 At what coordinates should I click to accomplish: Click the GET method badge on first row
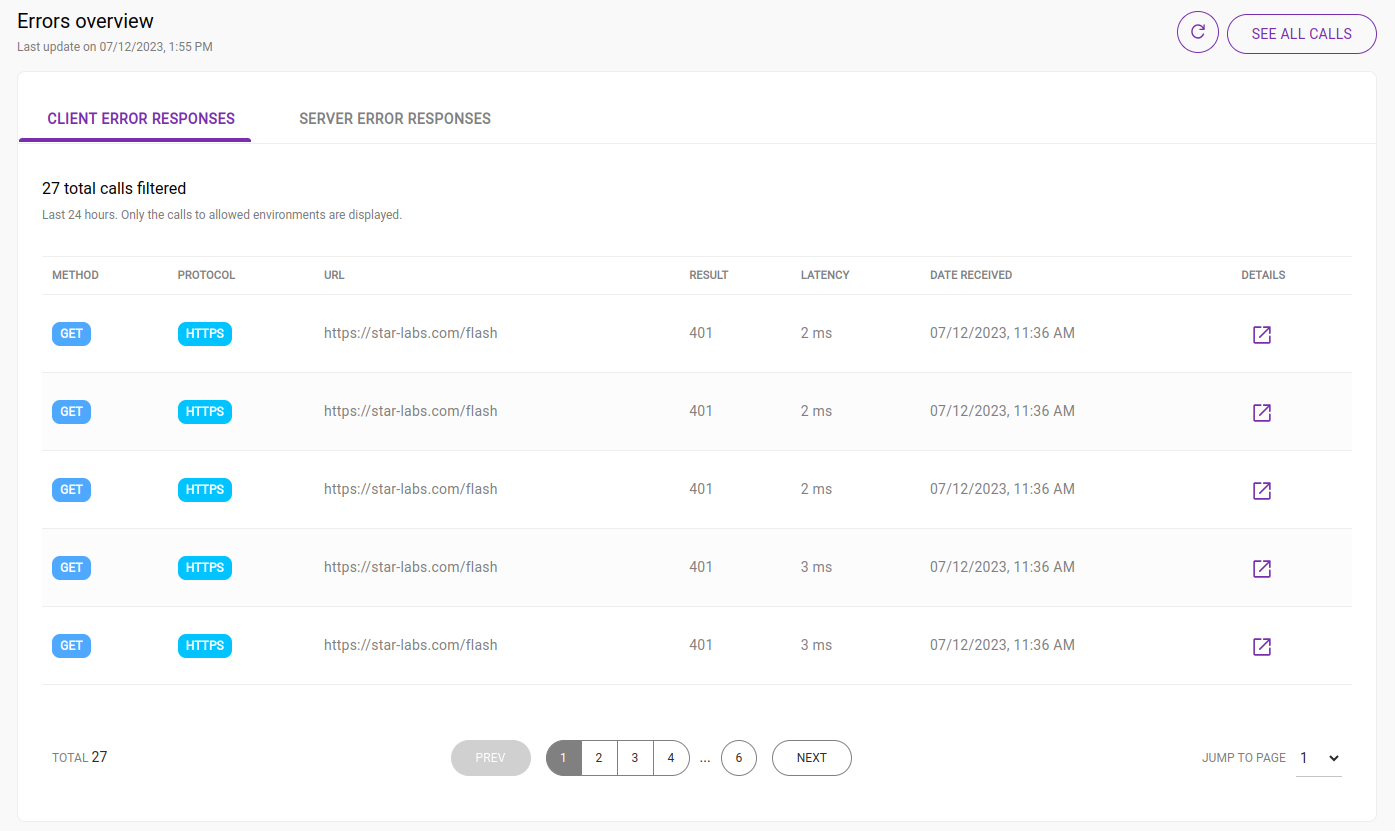pos(71,333)
